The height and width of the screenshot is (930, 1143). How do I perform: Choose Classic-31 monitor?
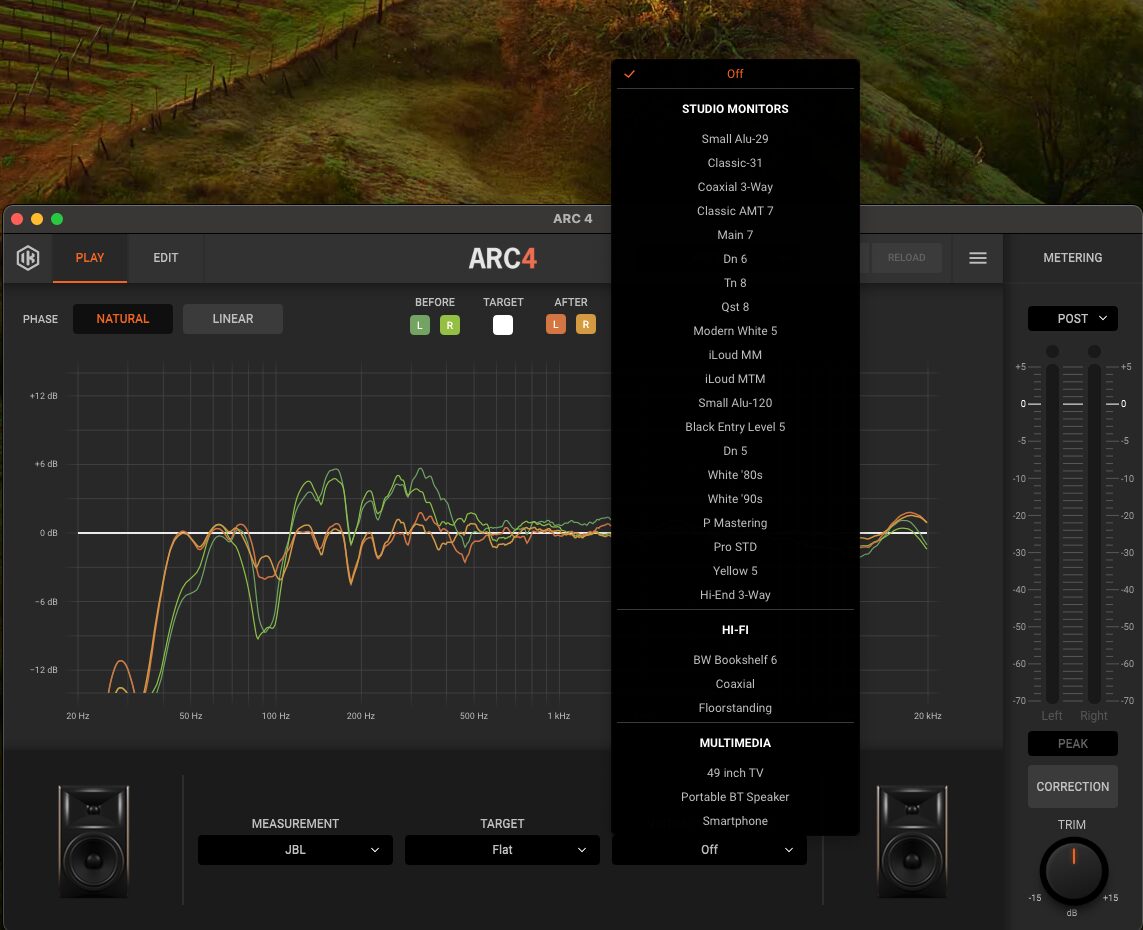pos(735,163)
